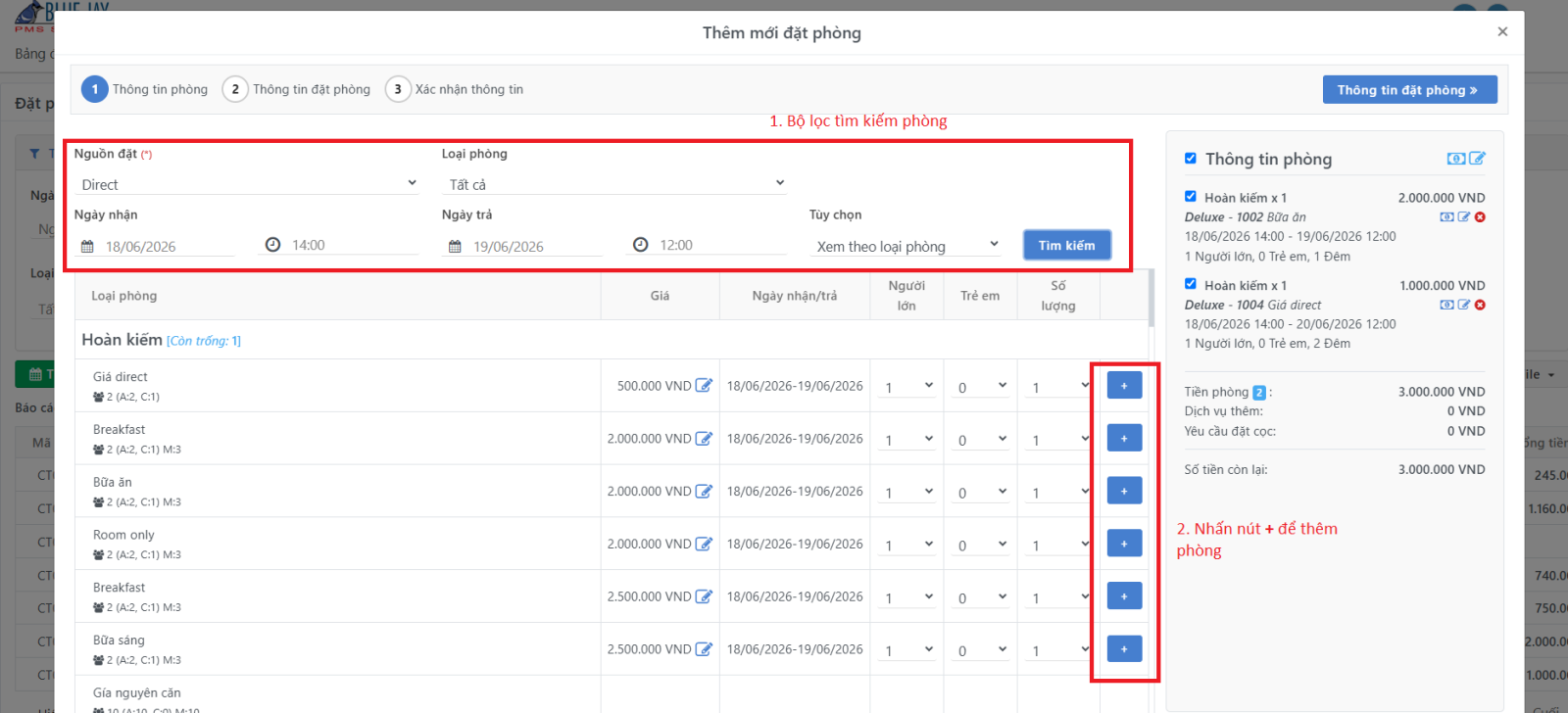
Task: Click the Tìm kiếm search button
Action: coord(1067,245)
